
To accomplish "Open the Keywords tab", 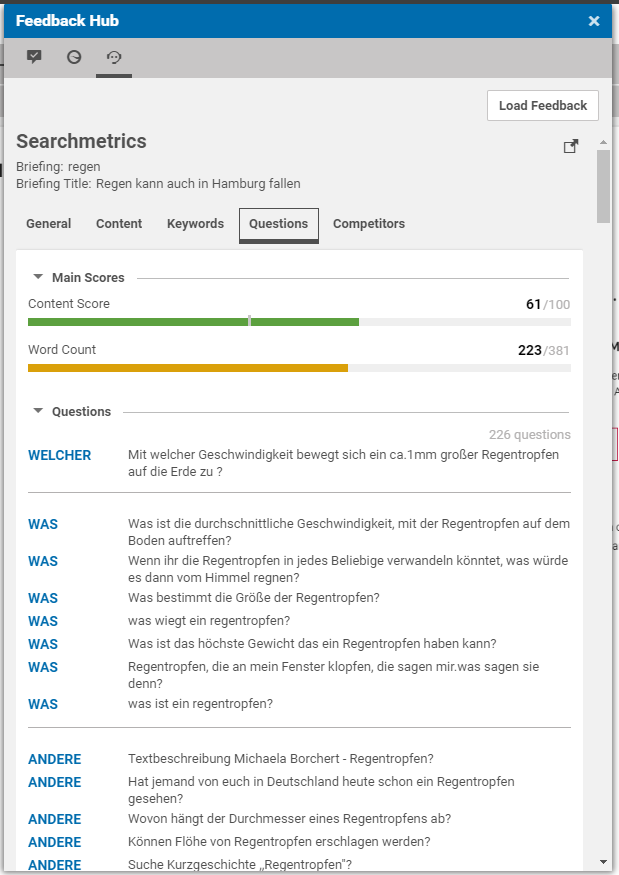I will [195, 224].
